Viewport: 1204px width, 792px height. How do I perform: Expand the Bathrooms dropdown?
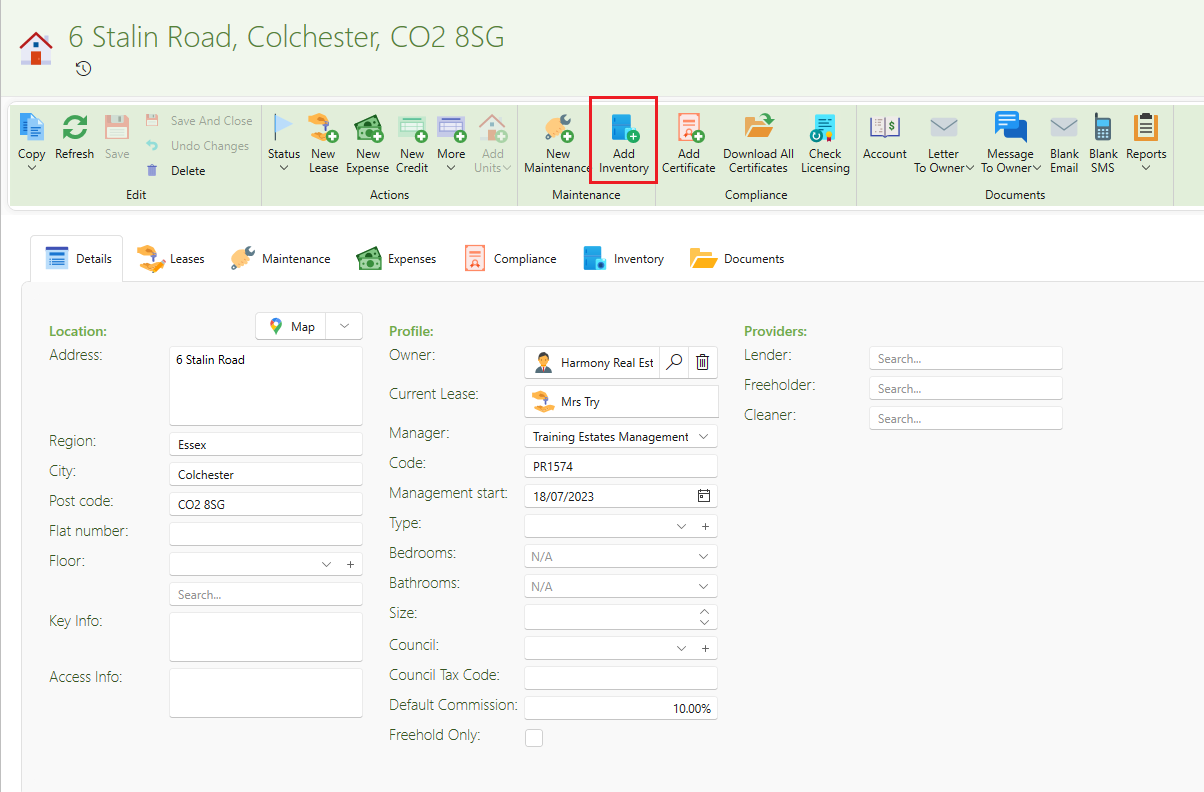pyautogui.click(x=704, y=586)
